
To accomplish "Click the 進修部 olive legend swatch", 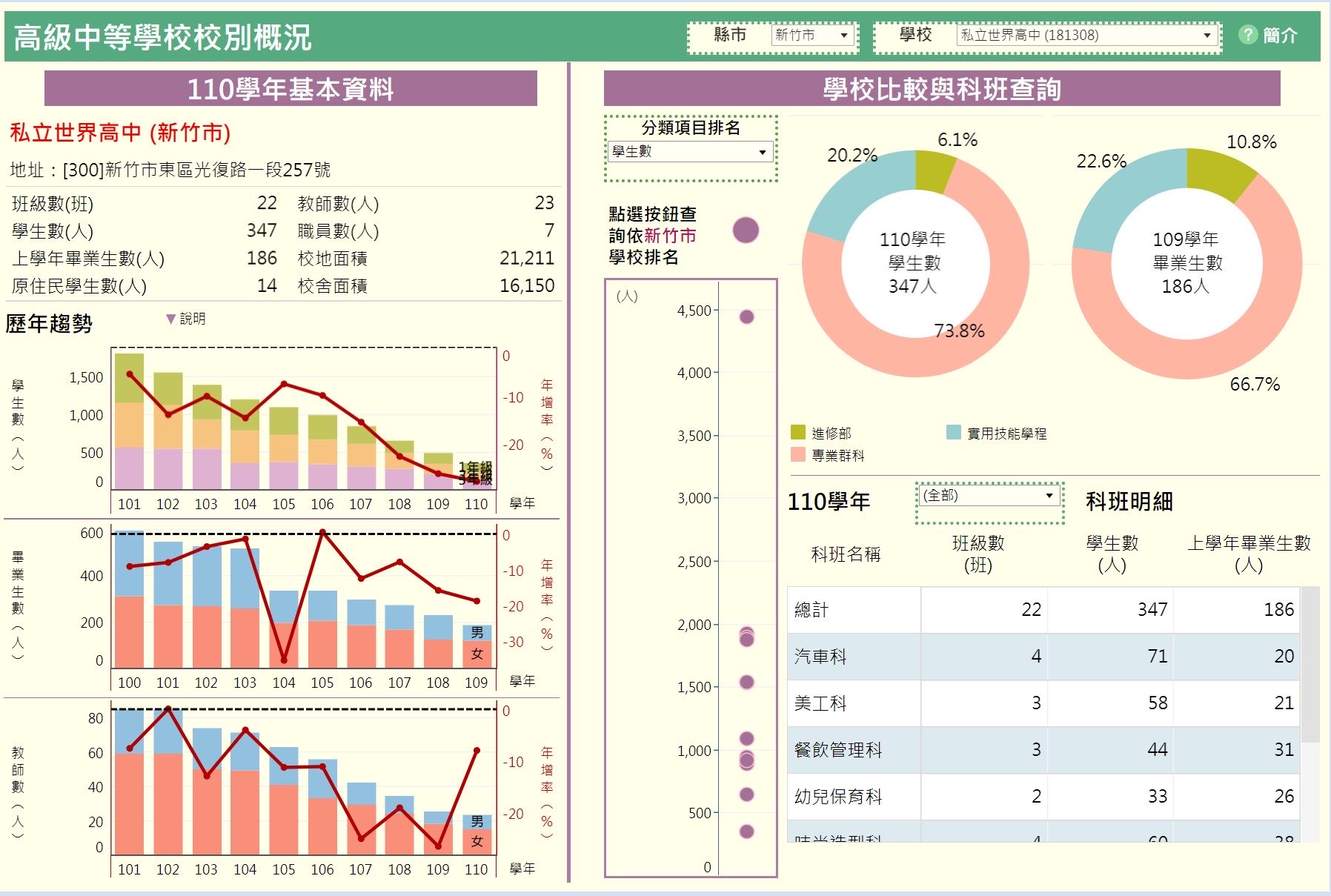I will click(798, 432).
